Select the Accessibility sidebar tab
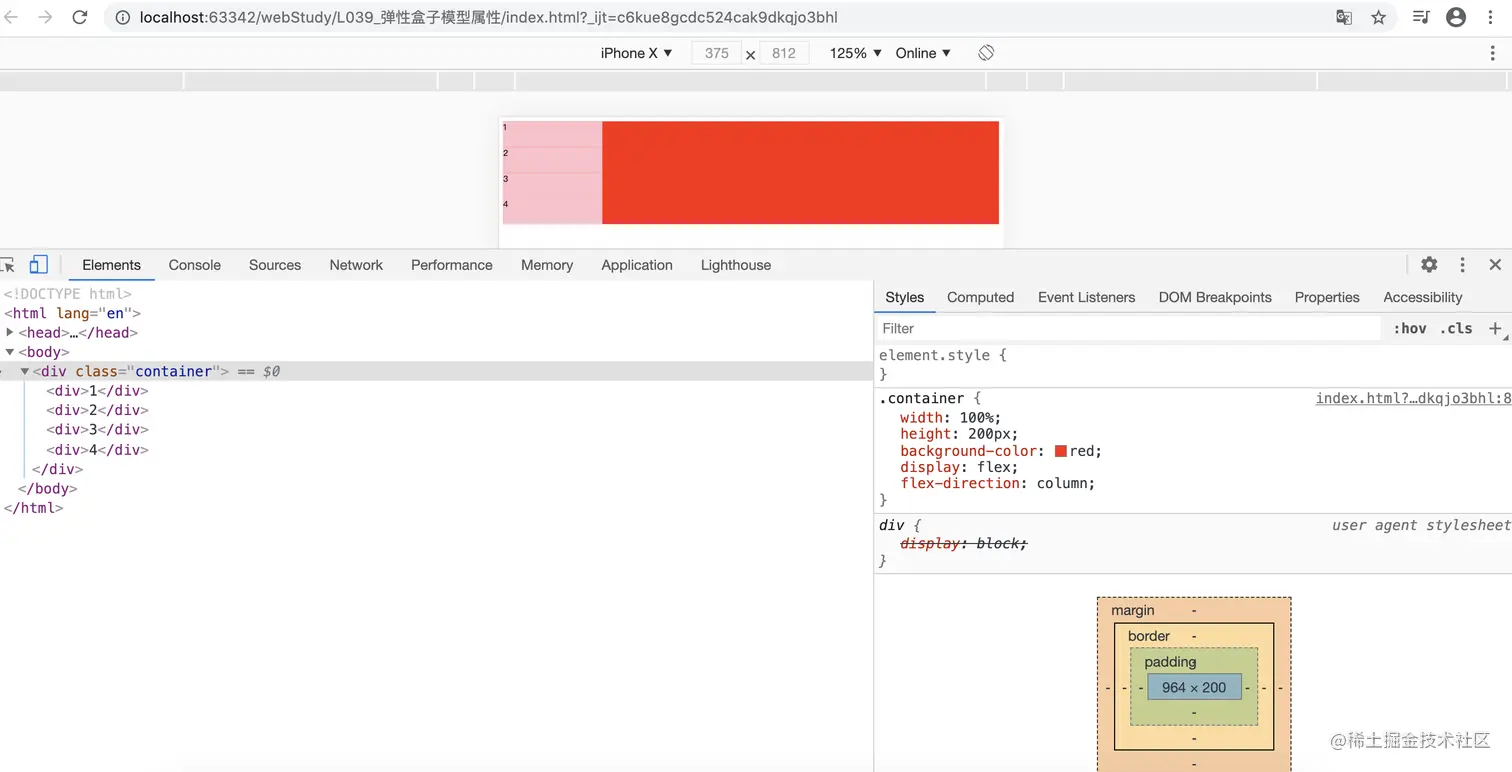Screen dimensions: 1512x772 point(1422,297)
